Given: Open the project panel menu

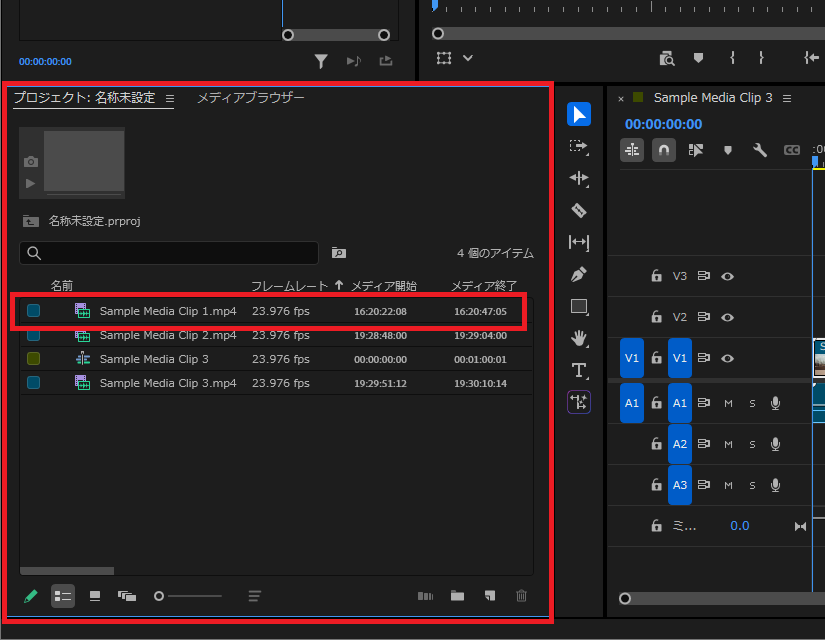Looking at the screenshot, I should click(x=170, y=98).
